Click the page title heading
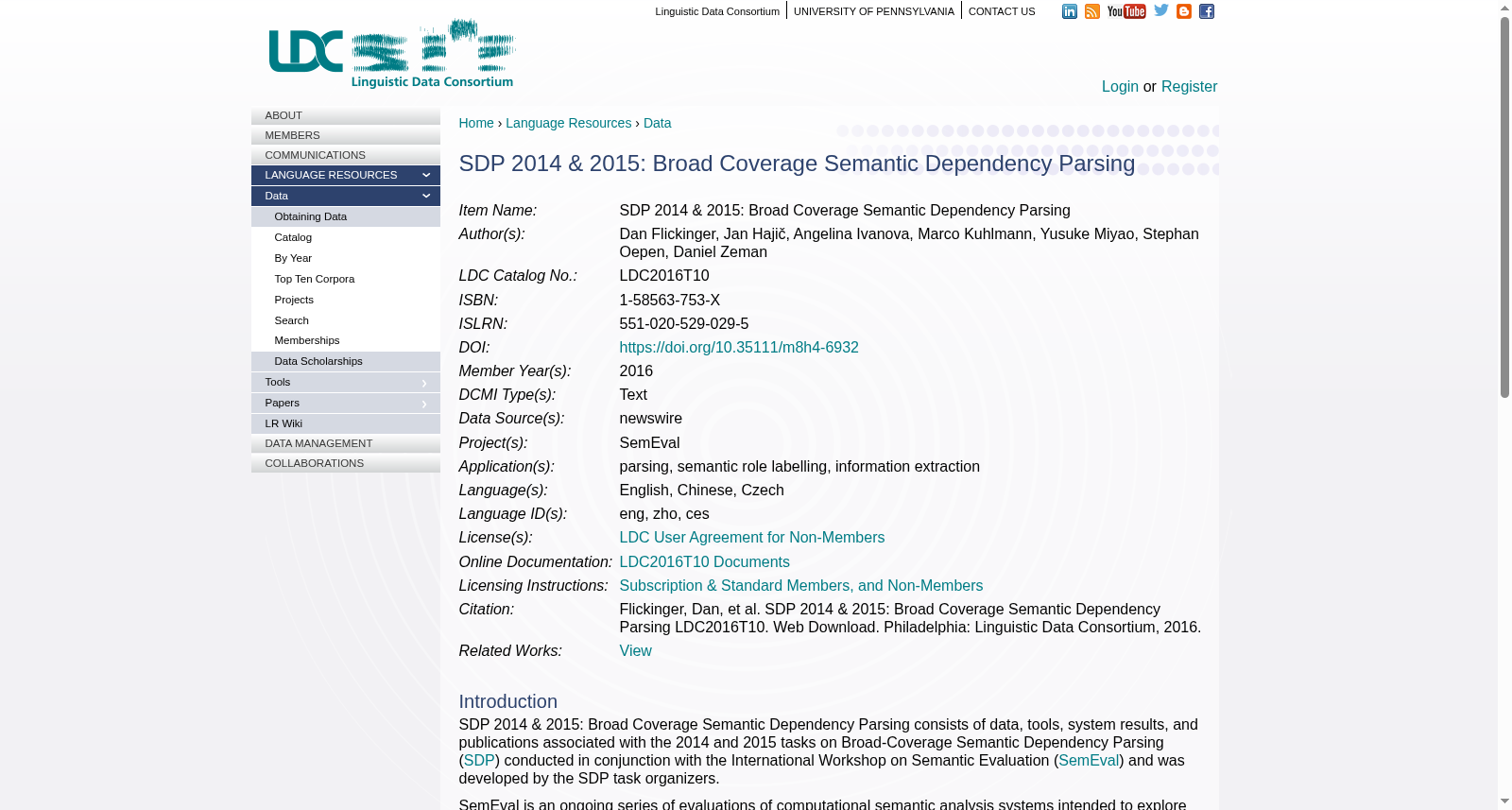Image resolution: width=1512 pixels, height=810 pixels. click(798, 164)
